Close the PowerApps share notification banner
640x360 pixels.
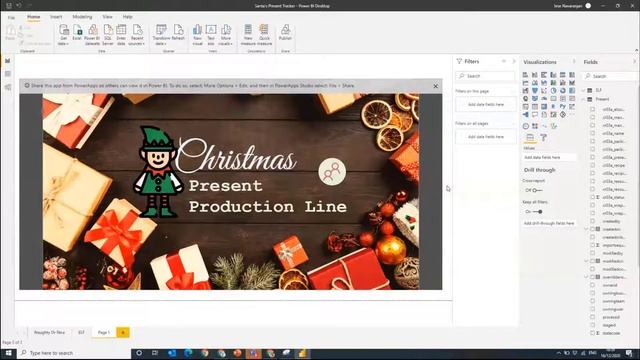(436, 86)
